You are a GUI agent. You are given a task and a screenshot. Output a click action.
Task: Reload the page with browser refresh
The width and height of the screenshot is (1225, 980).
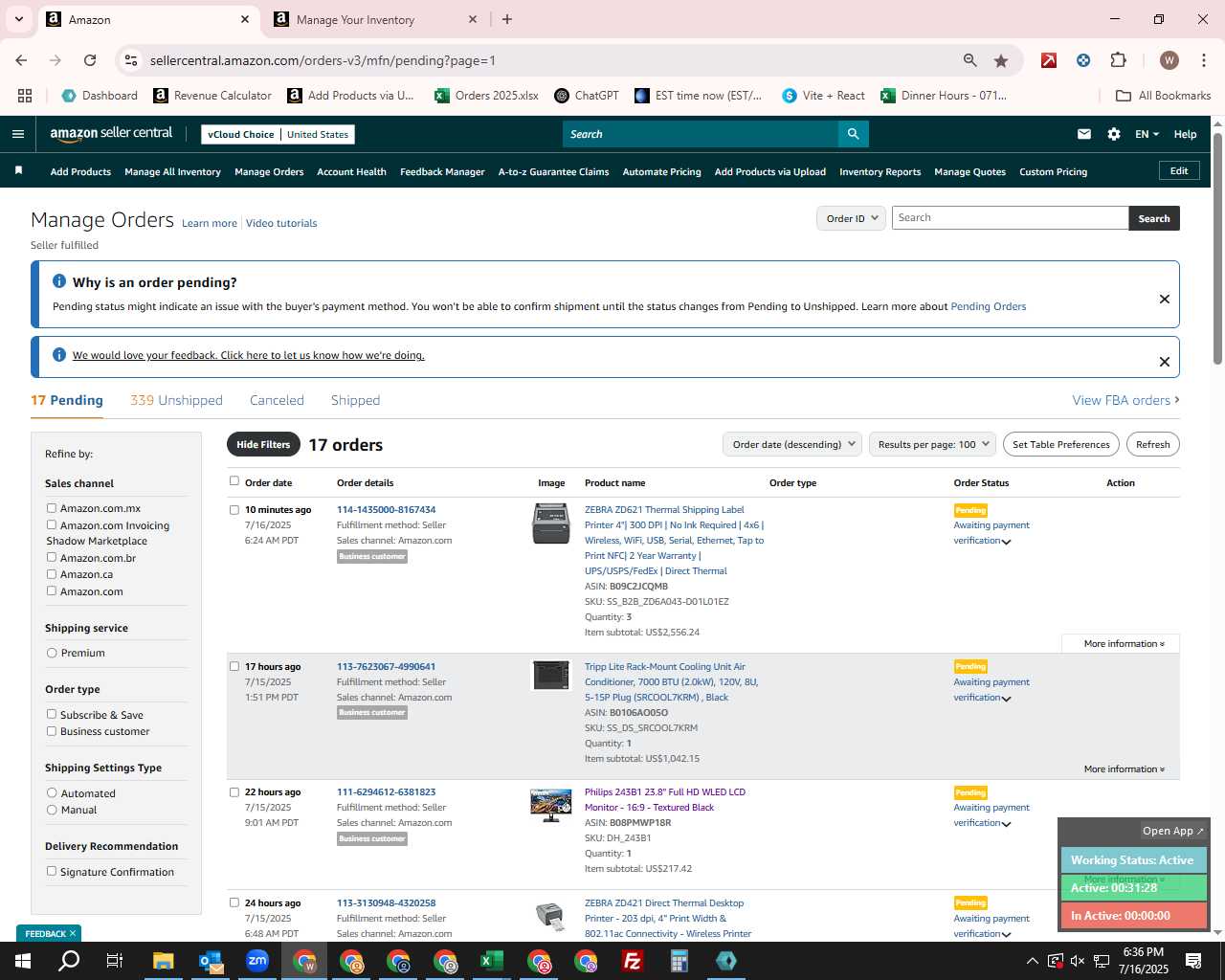click(x=90, y=60)
